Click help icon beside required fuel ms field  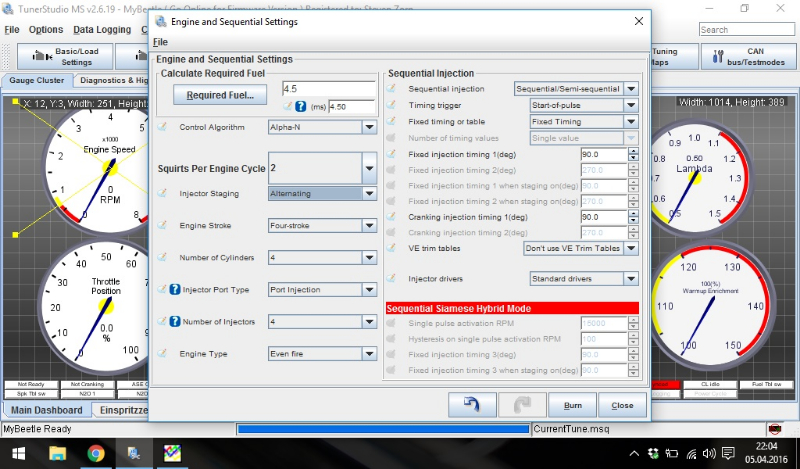coord(302,106)
